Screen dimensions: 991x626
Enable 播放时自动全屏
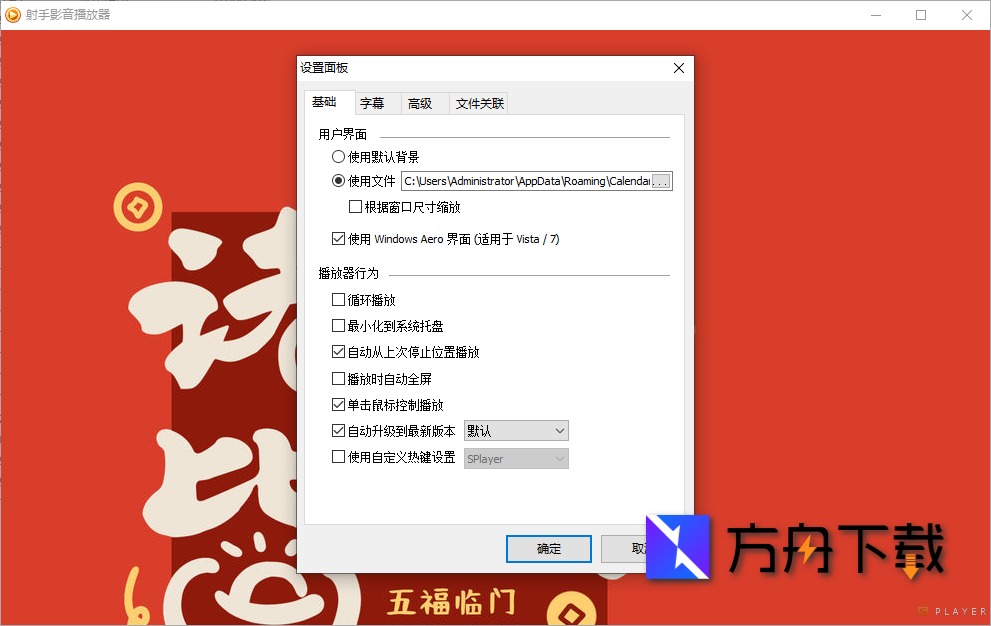338,378
